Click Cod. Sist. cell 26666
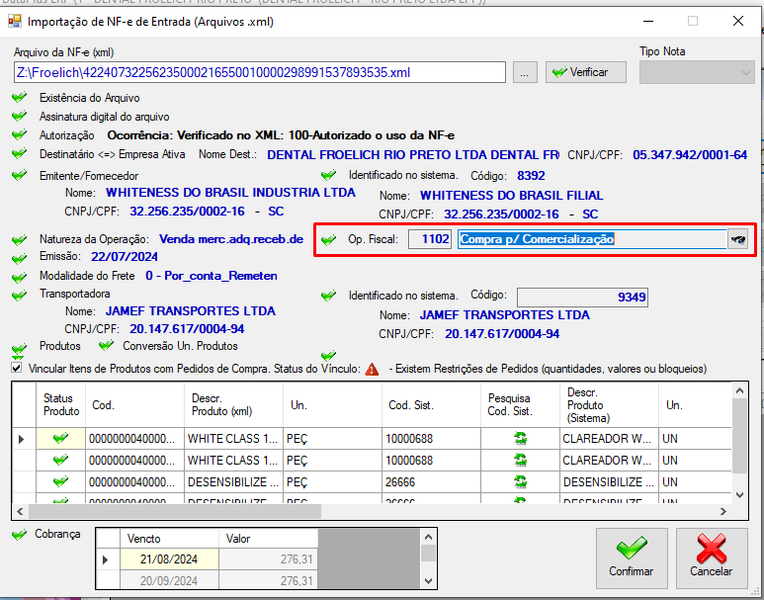This screenshot has height=600, width=764. [431, 482]
